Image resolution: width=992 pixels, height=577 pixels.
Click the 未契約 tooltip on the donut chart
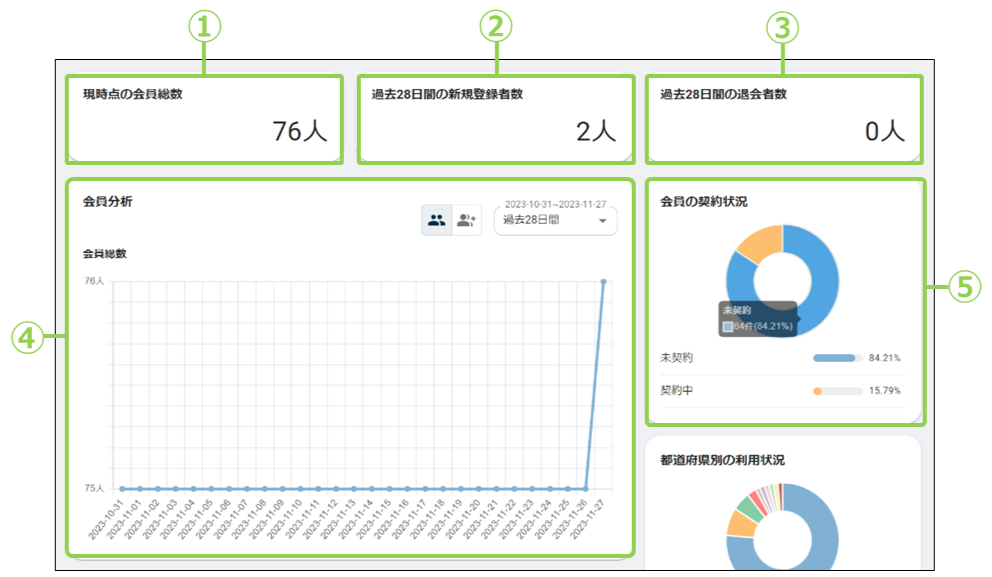(x=757, y=318)
